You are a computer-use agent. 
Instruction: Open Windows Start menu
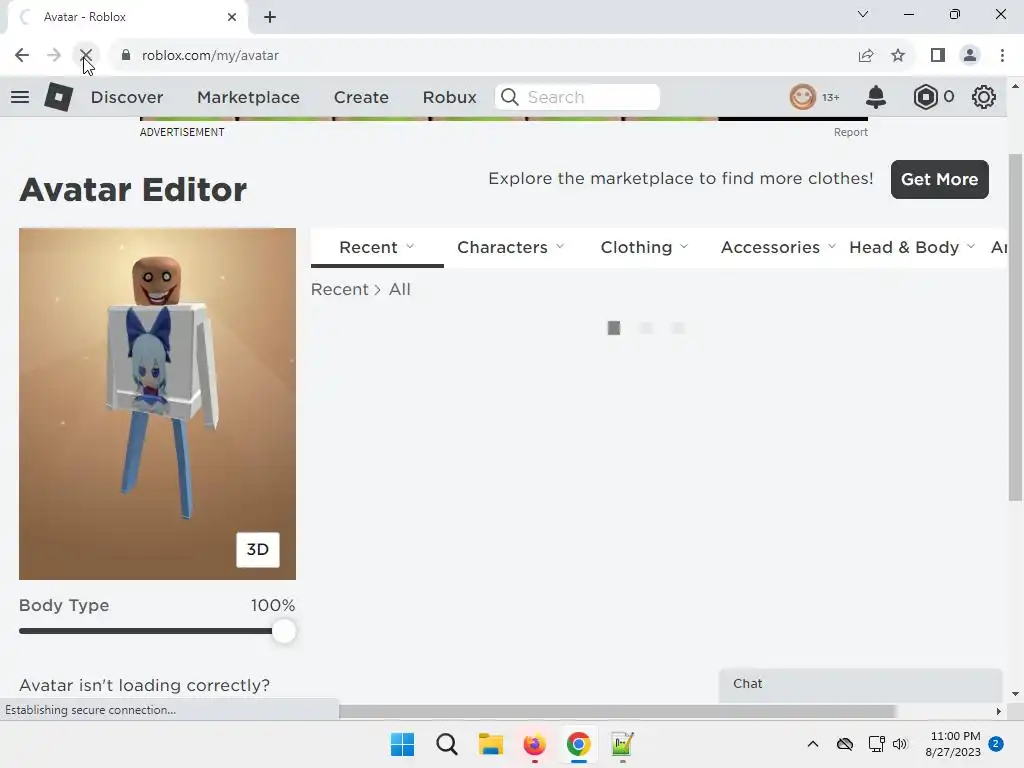(402, 744)
